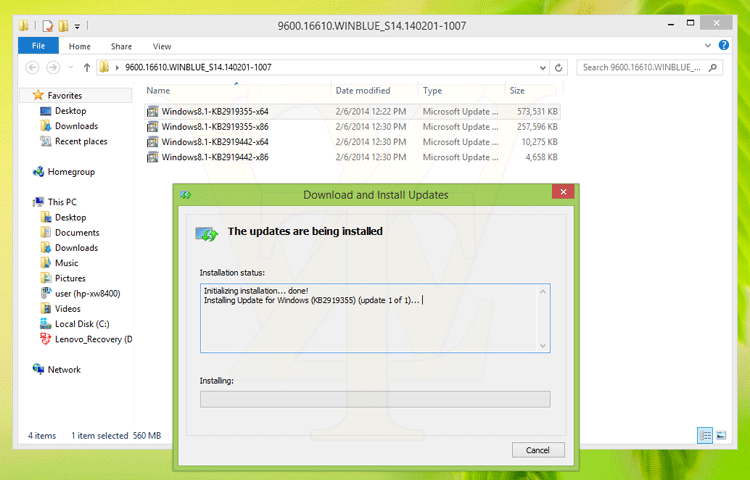This screenshot has width=750, height=480.
Task: Select Windows8.1-KB2919442-x64 update file
Action: pos(214,142)
